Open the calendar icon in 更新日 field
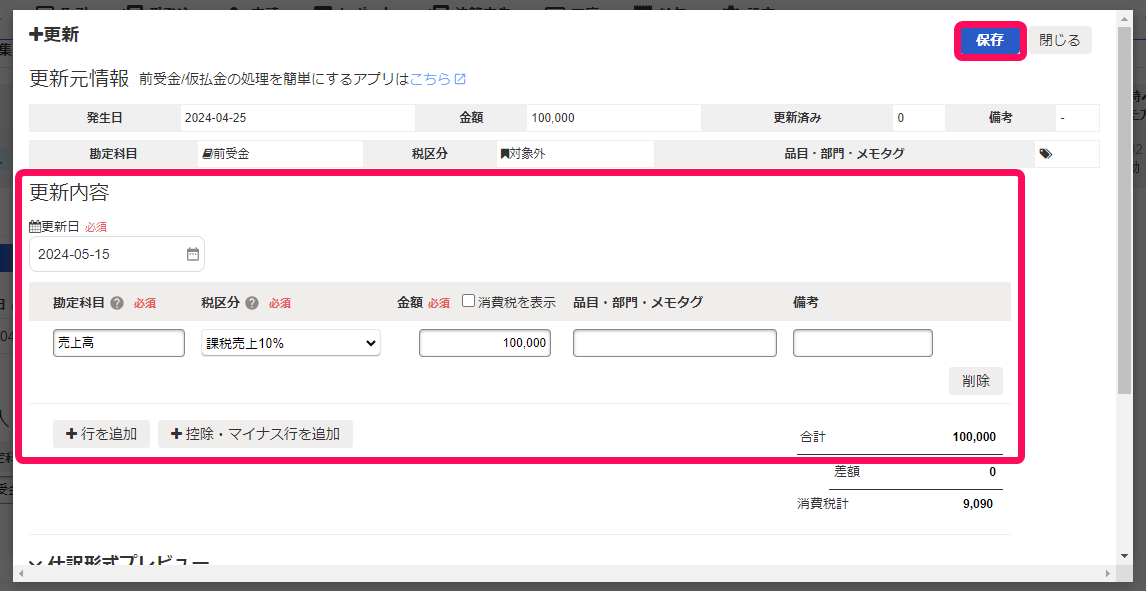Viewport: 1146px width, 591px height. click(193, 254)
